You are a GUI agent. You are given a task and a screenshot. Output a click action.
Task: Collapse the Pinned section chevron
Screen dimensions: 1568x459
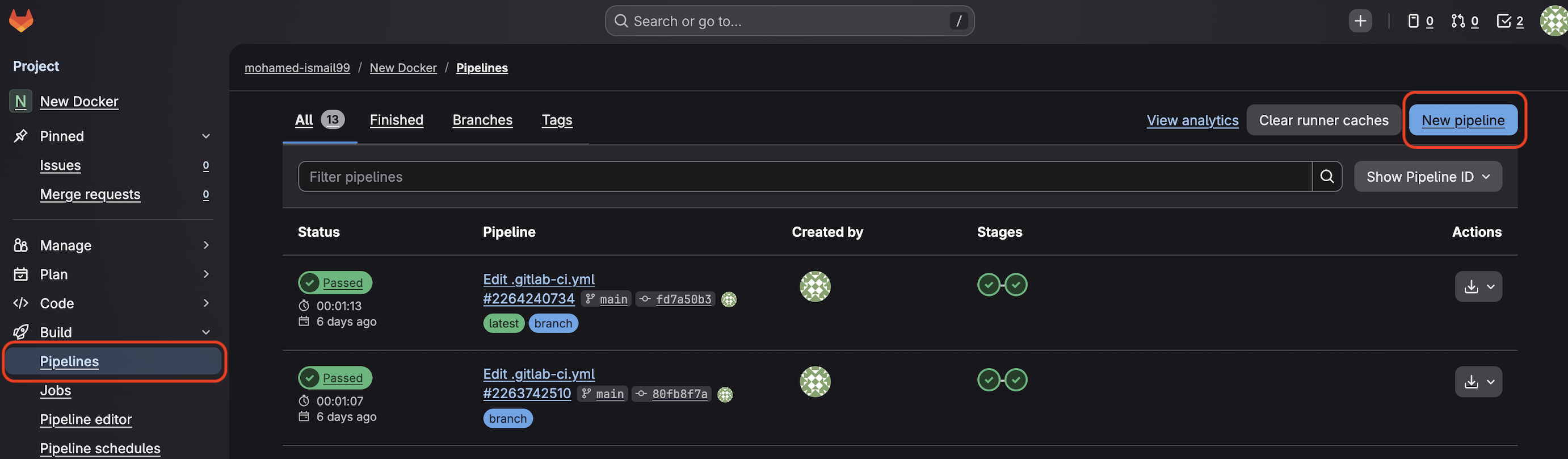tap(206, 136)
